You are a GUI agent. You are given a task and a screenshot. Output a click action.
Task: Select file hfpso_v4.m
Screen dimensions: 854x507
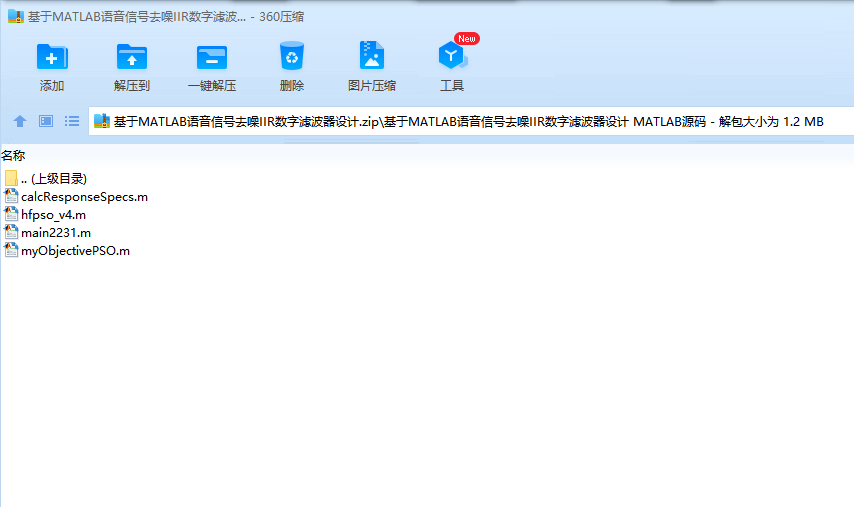53,215
